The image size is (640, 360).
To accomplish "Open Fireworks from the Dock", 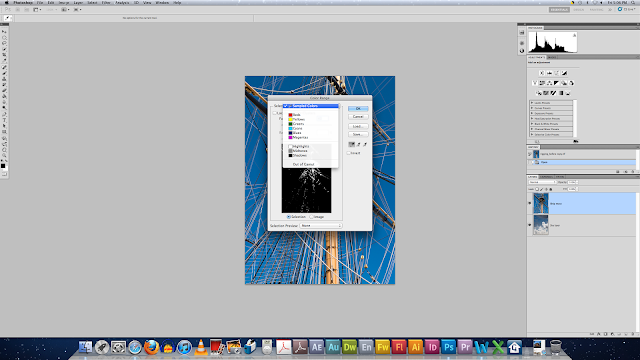I will tap(382, 347).
